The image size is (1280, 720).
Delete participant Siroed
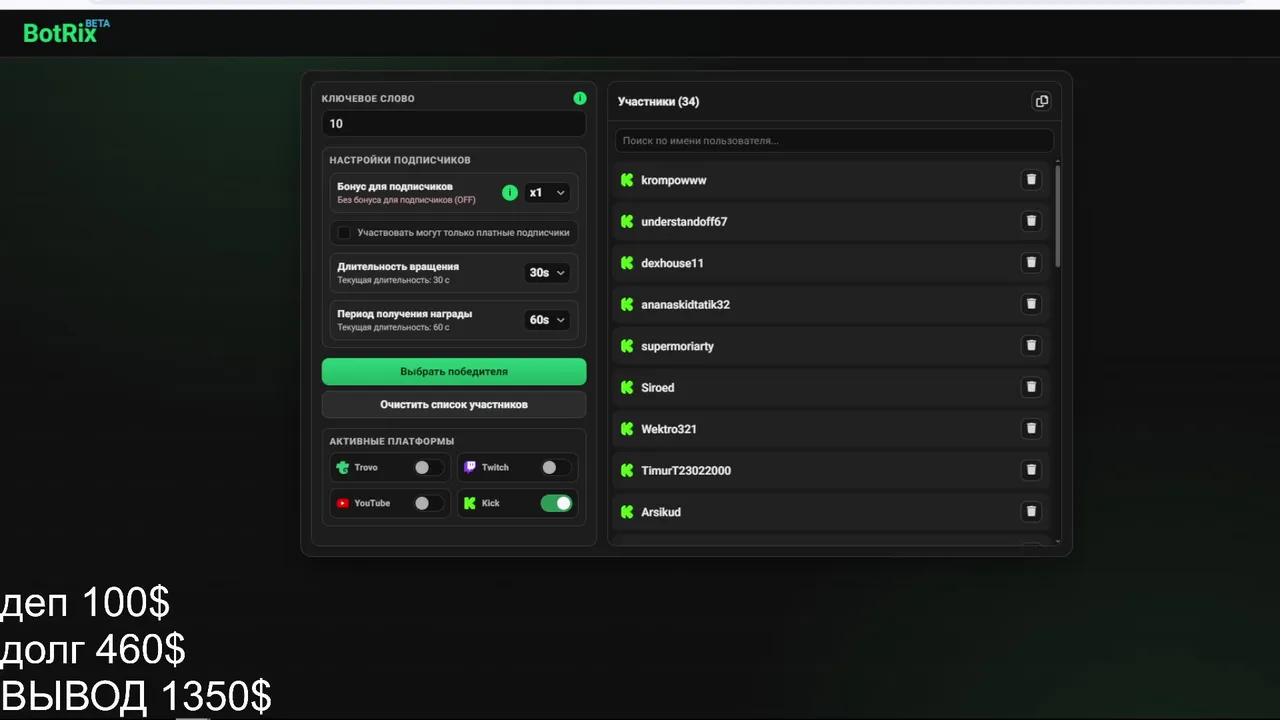[x=1031, y=387]
